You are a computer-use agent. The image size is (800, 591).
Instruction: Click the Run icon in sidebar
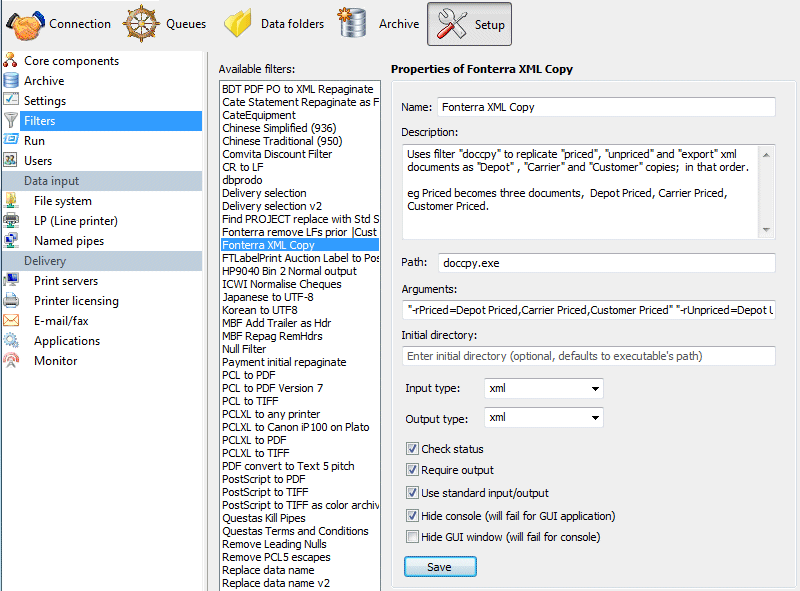pyautogui.click(x=11, y=140)
